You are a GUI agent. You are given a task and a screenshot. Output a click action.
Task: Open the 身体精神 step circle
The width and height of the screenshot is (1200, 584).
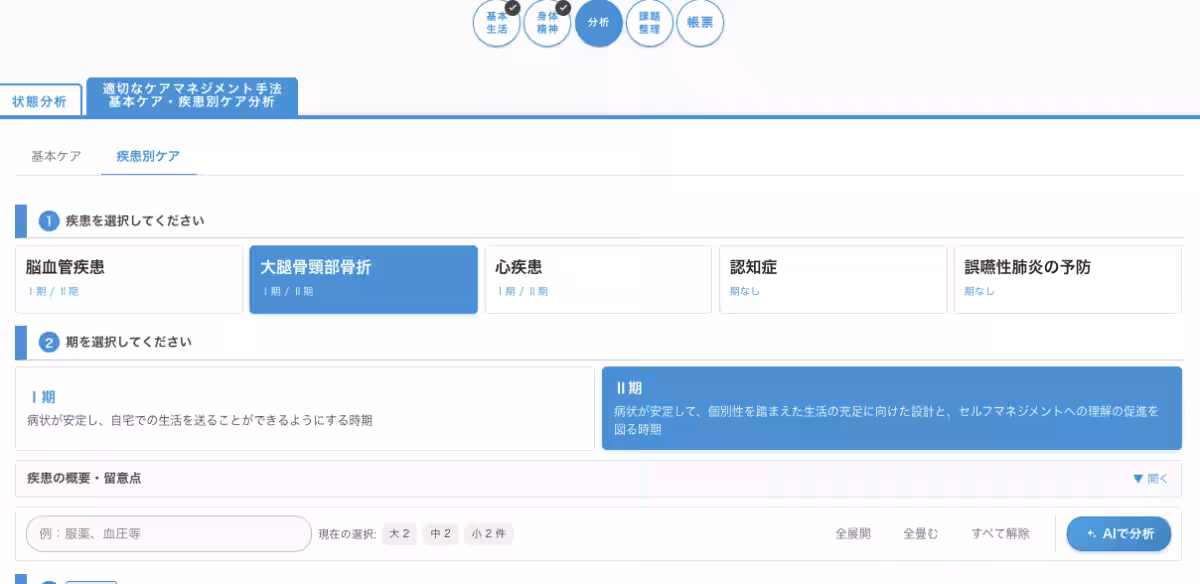click(547, 23)
